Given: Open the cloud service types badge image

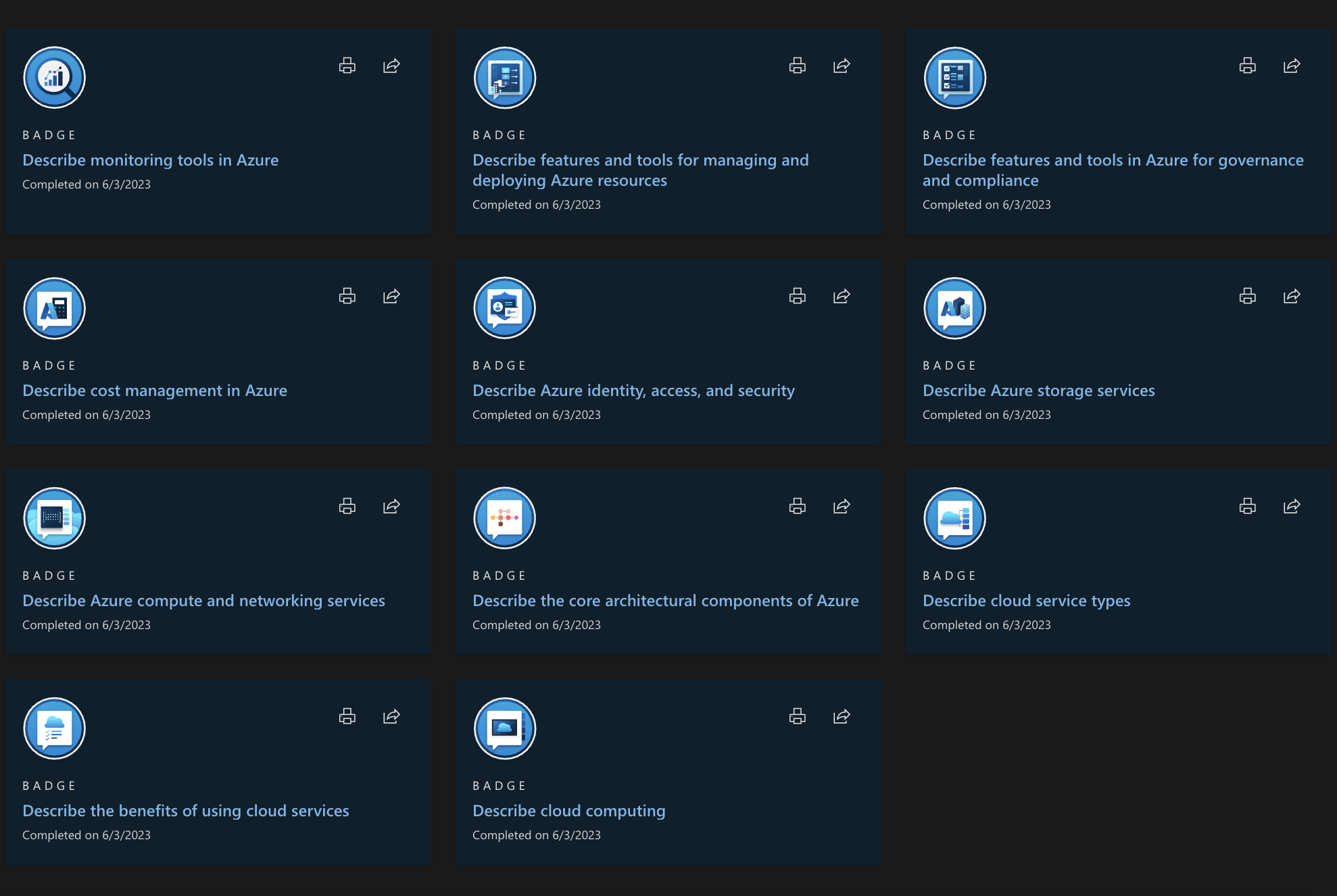Looking at the screenshot, I should click(x=954, y=518).
